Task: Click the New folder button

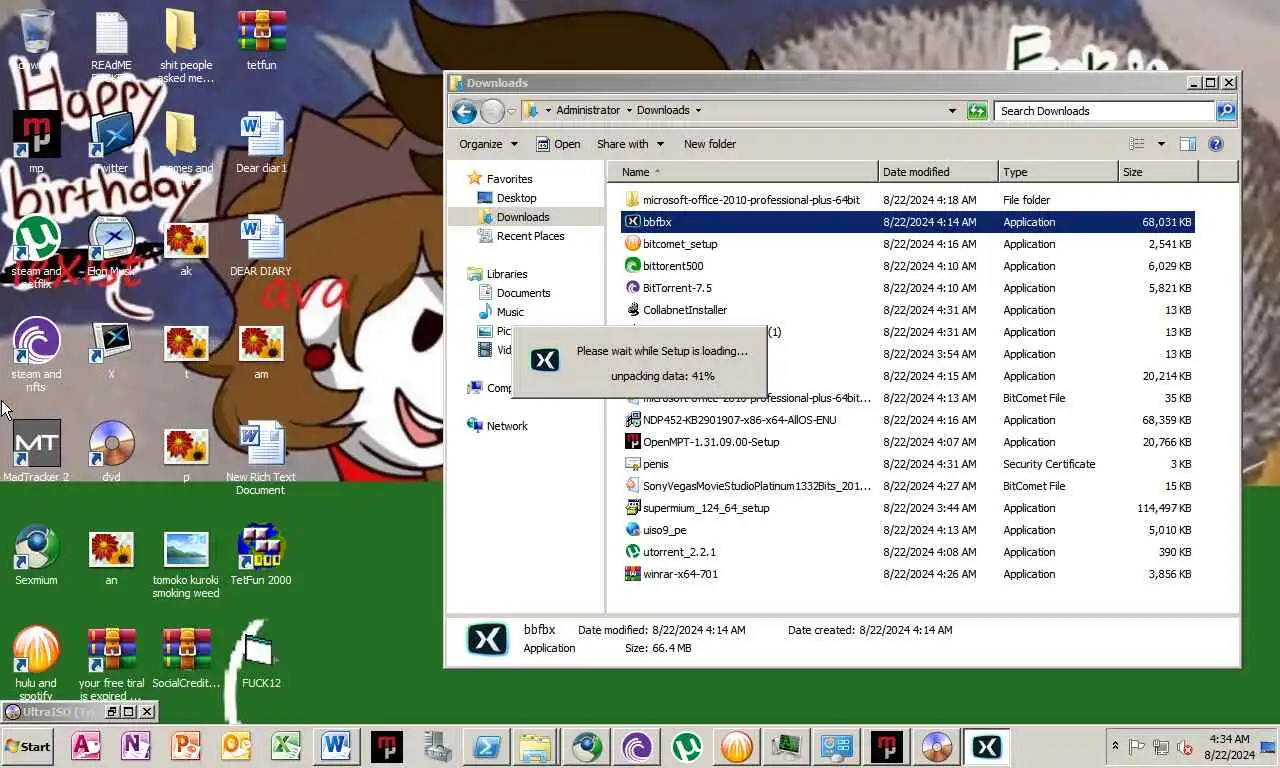Action: (710, 144)
